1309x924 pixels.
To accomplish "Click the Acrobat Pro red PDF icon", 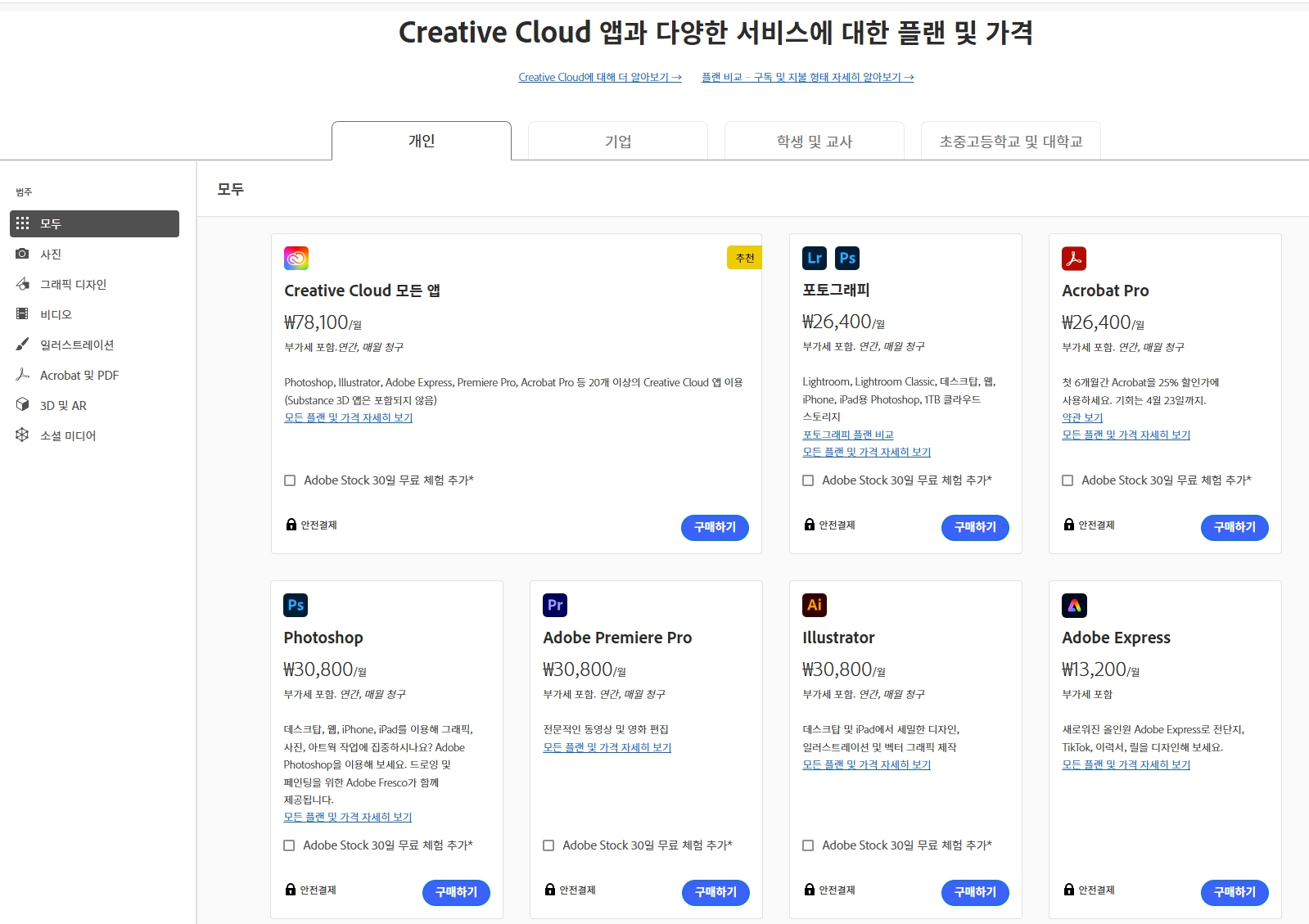I will tap(1074, 258).
